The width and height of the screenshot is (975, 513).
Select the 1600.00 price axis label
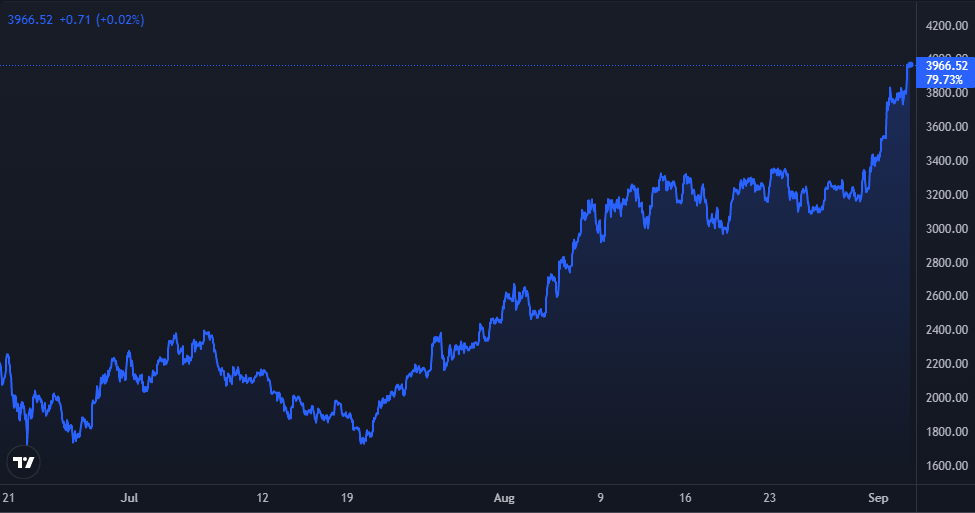click(x=946, y=466)
